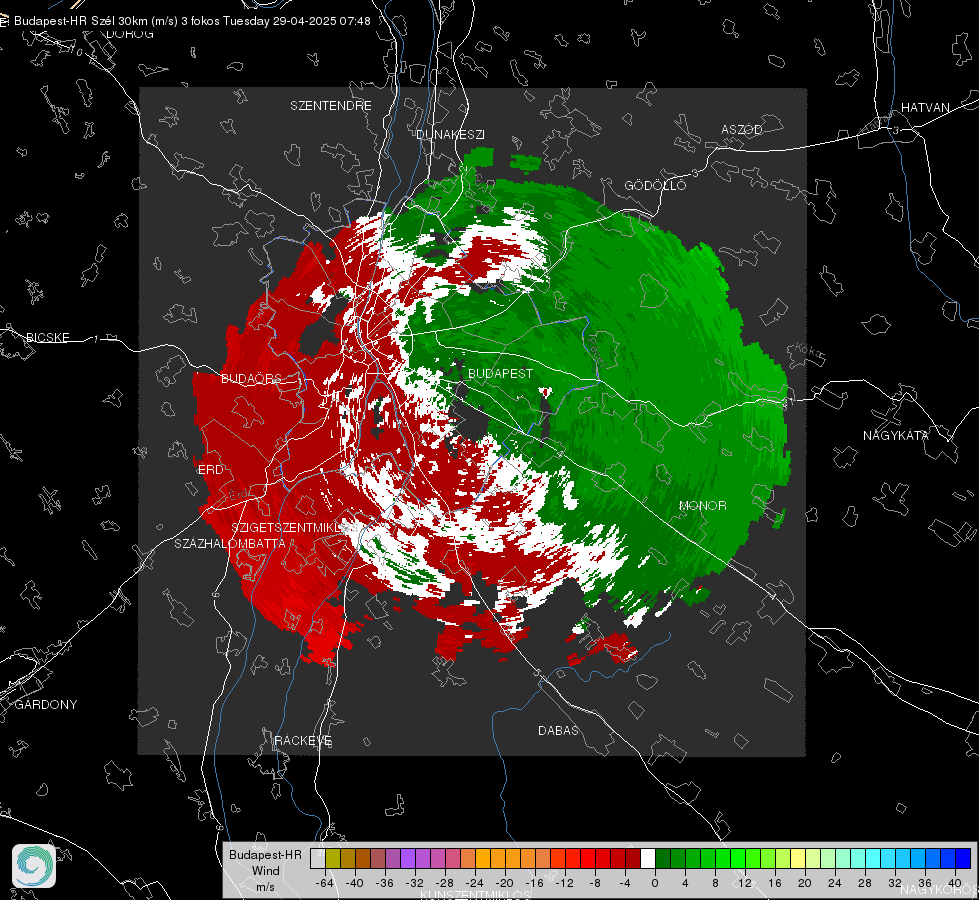This screenshot has height=900, width=979.
Task: Click the DUNAKESZI city label
Action: [450, 134]
